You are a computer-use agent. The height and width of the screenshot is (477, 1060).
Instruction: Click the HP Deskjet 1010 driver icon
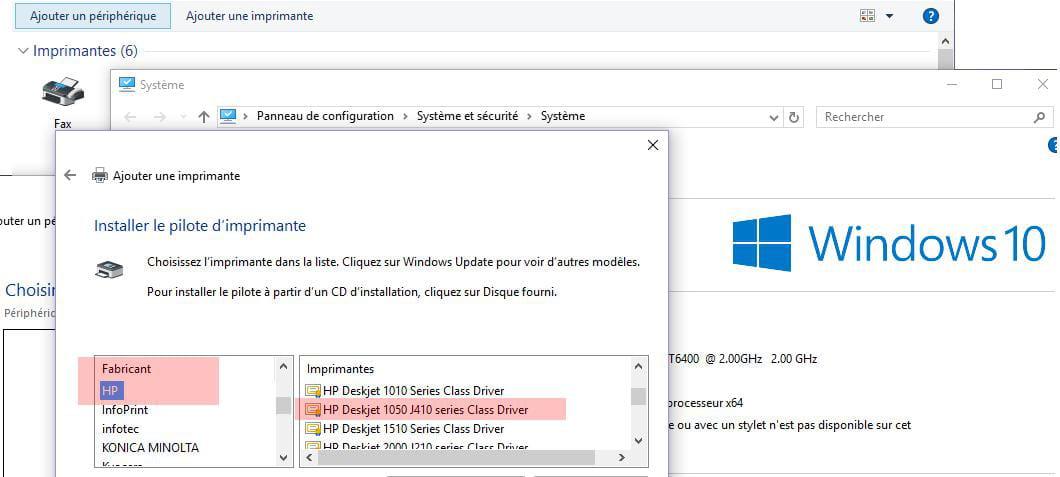pos(313,391)
